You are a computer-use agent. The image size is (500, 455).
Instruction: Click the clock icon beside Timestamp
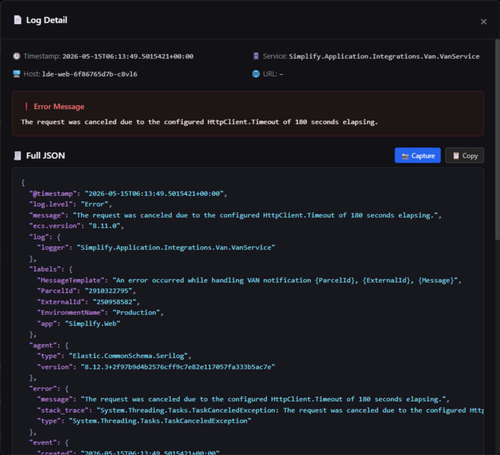tap(17, 56)
